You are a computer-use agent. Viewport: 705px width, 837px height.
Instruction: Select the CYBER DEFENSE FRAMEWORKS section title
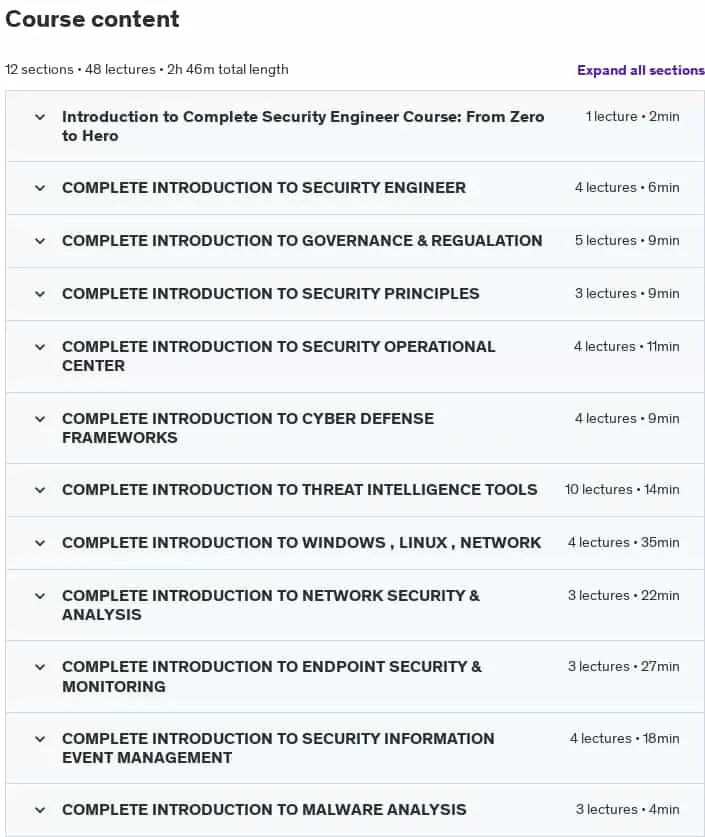(248, 428)
